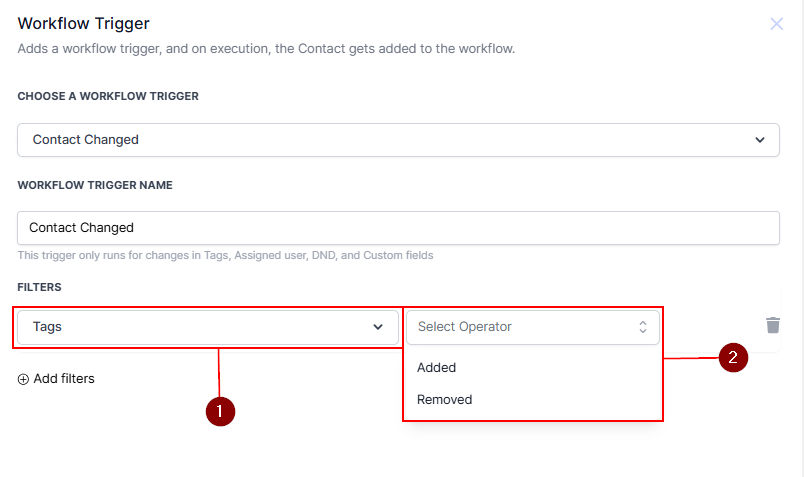
Task: Click the chevron arrow on Contact Changed dropdown
Action: click(760, 140)
